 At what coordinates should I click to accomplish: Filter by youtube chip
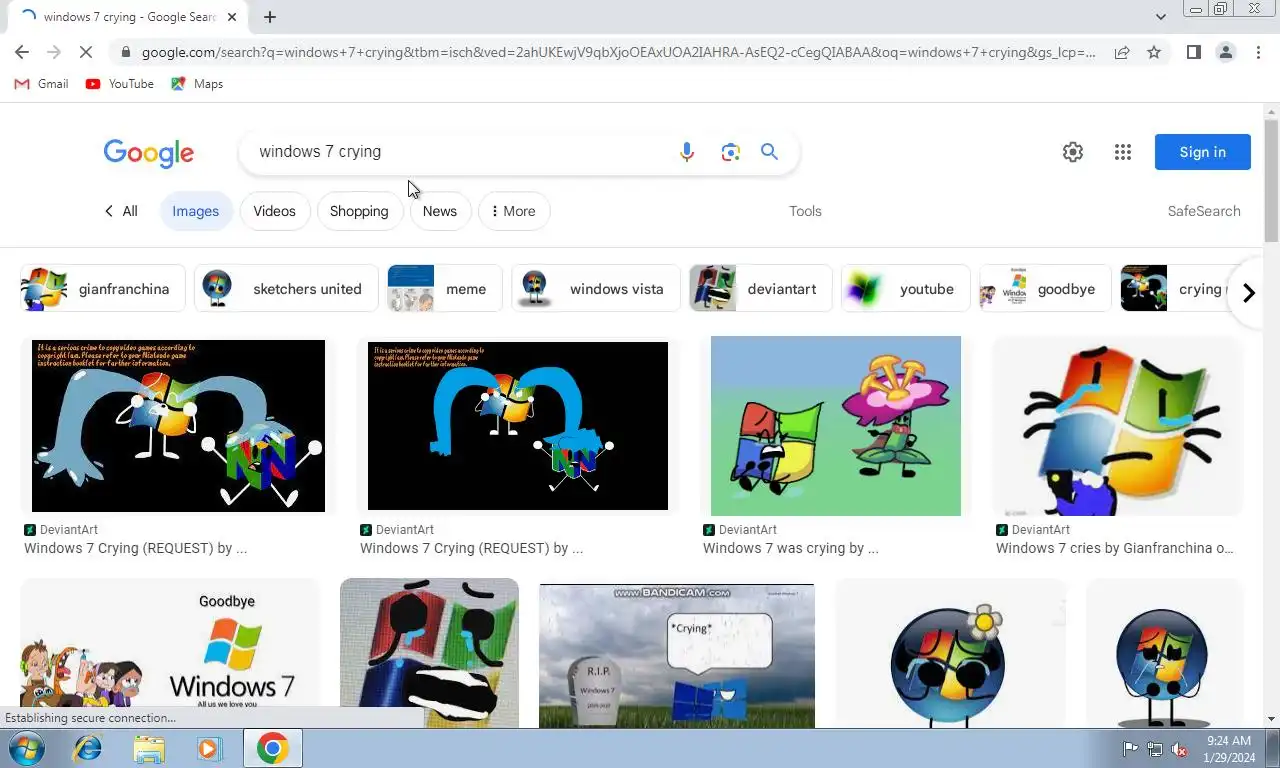coord(906,289)
